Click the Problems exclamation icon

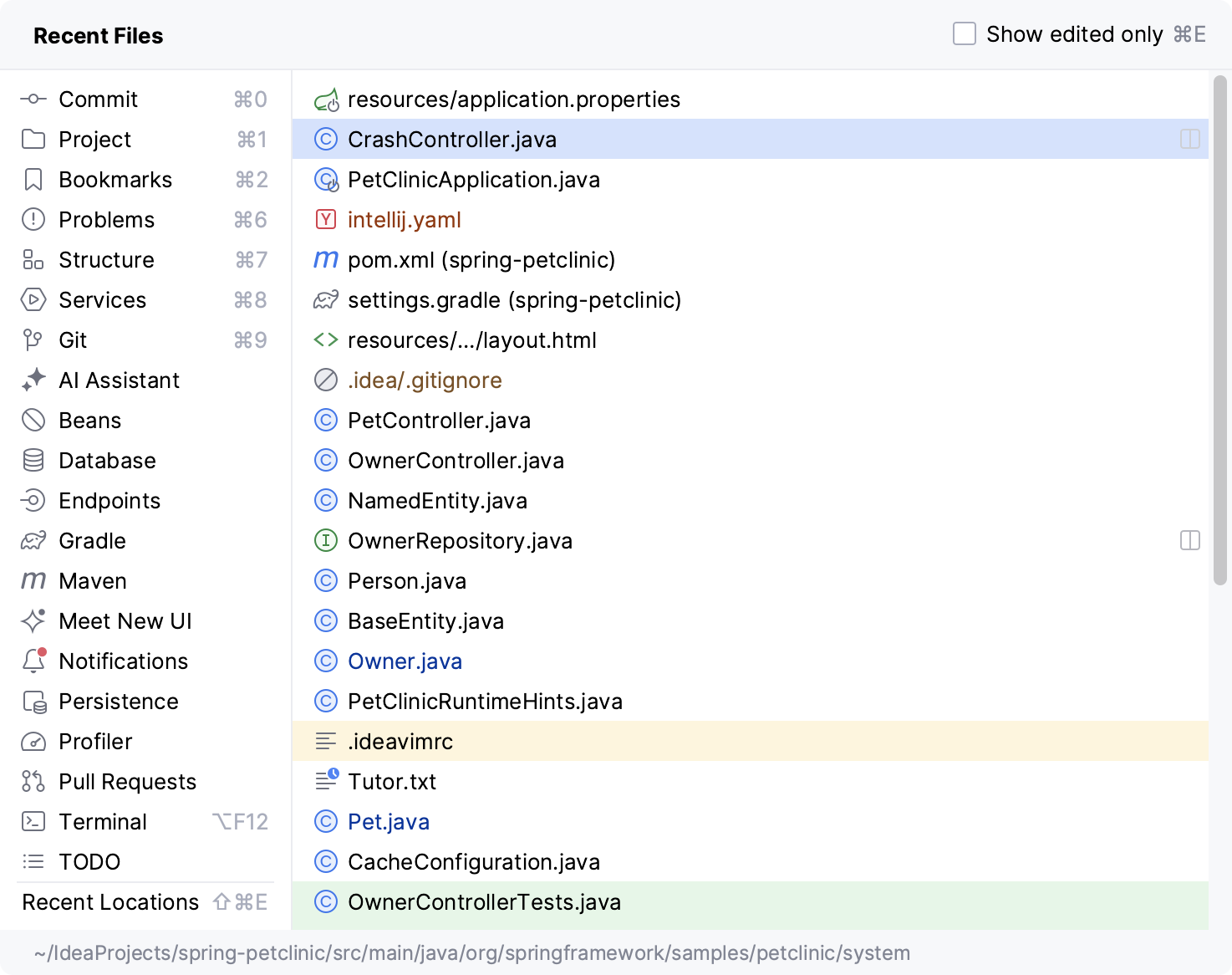coord(33,220)
